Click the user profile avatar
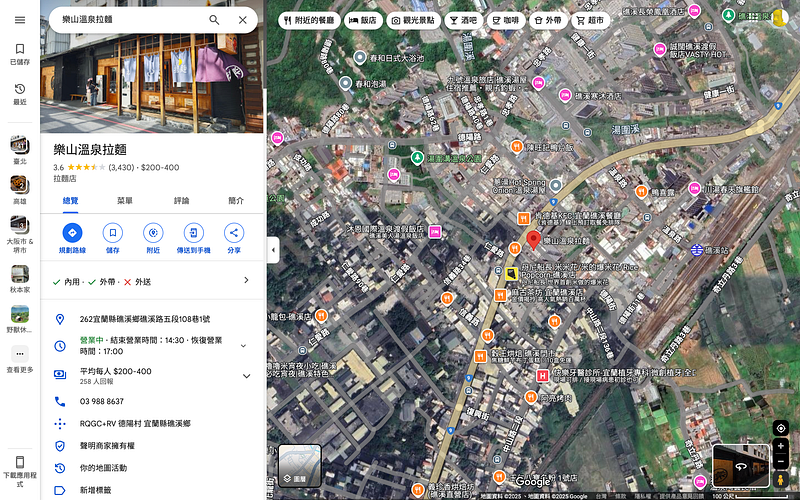 pos(780,18)
